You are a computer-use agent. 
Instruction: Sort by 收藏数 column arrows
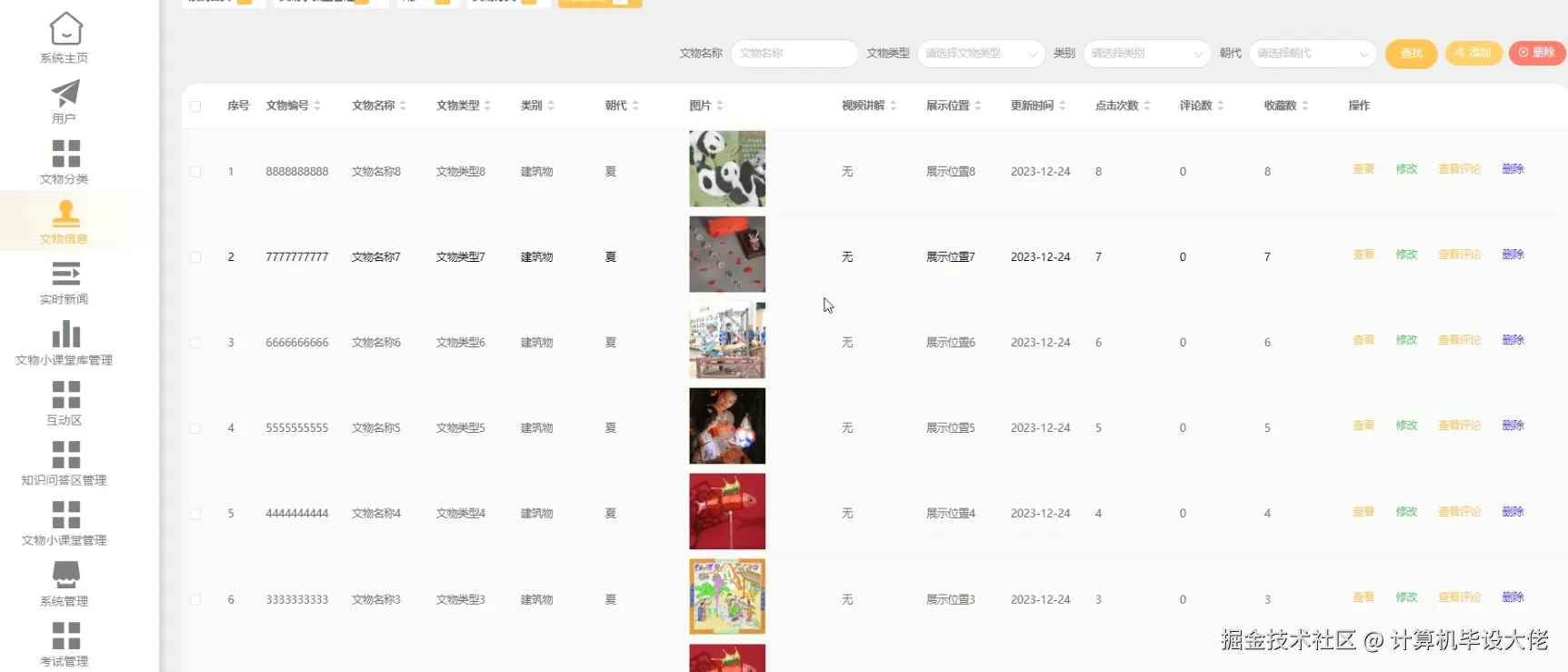(x=1305, y=105)
